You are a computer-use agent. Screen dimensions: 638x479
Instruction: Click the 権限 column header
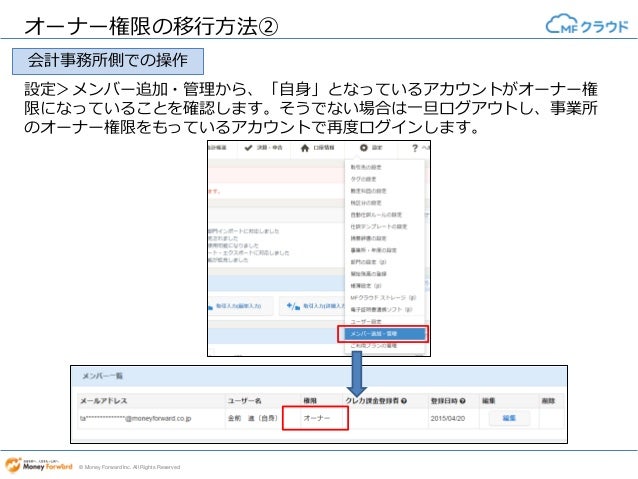(x=310, y=401)
